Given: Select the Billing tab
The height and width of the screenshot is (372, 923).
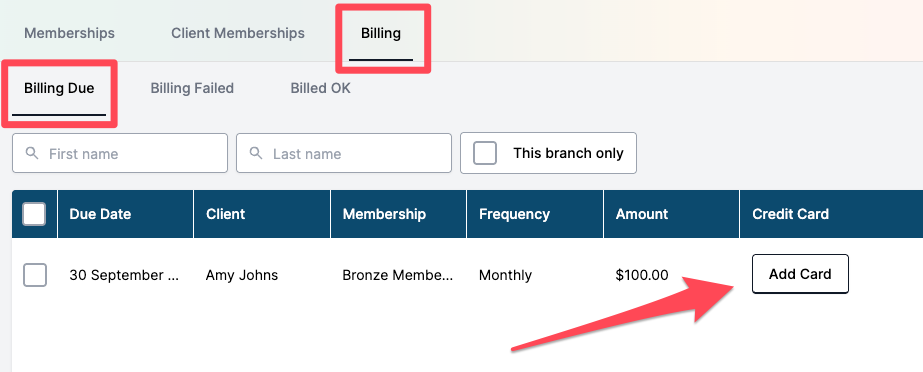Looking at the screenshot, I should coord(381,33).
